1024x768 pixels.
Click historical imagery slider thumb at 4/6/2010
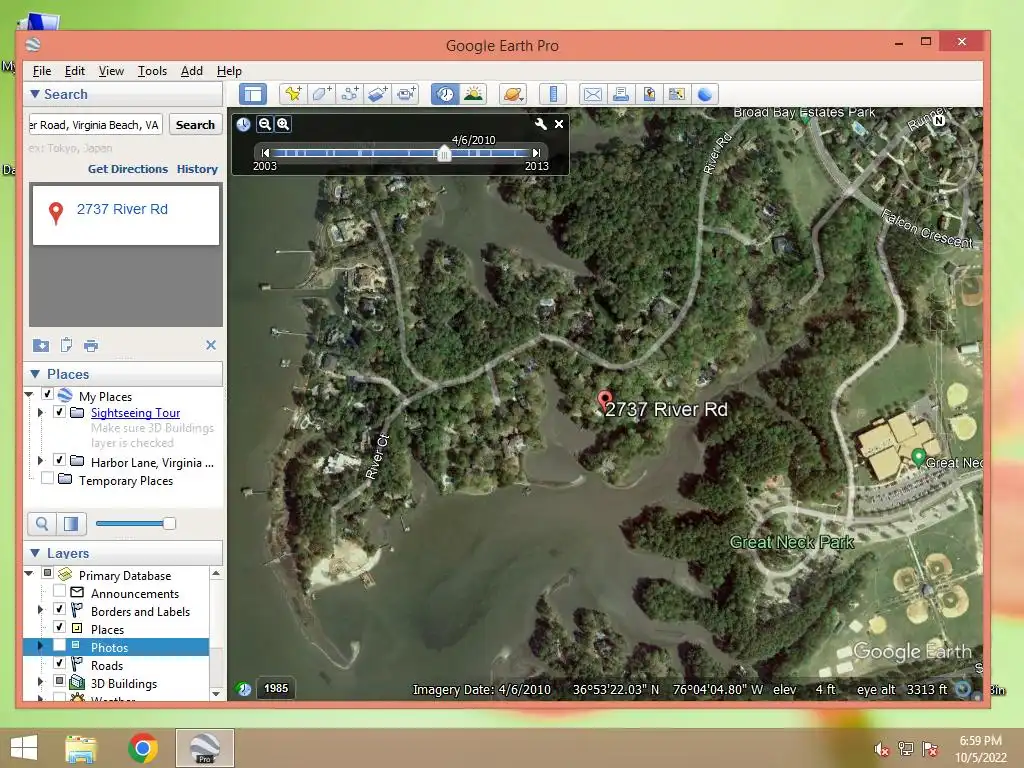pyautogui.click(x=444, y=153)
